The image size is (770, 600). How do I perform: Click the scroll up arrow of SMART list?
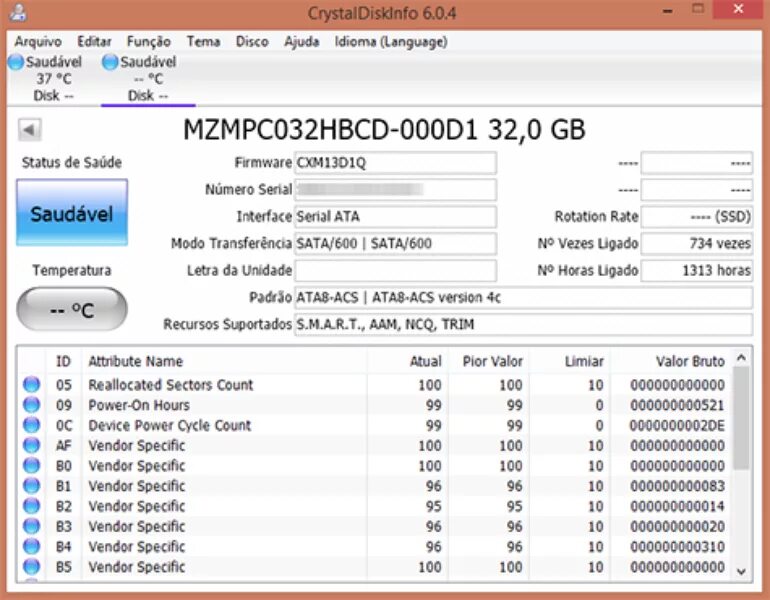[x=742, y=358]
